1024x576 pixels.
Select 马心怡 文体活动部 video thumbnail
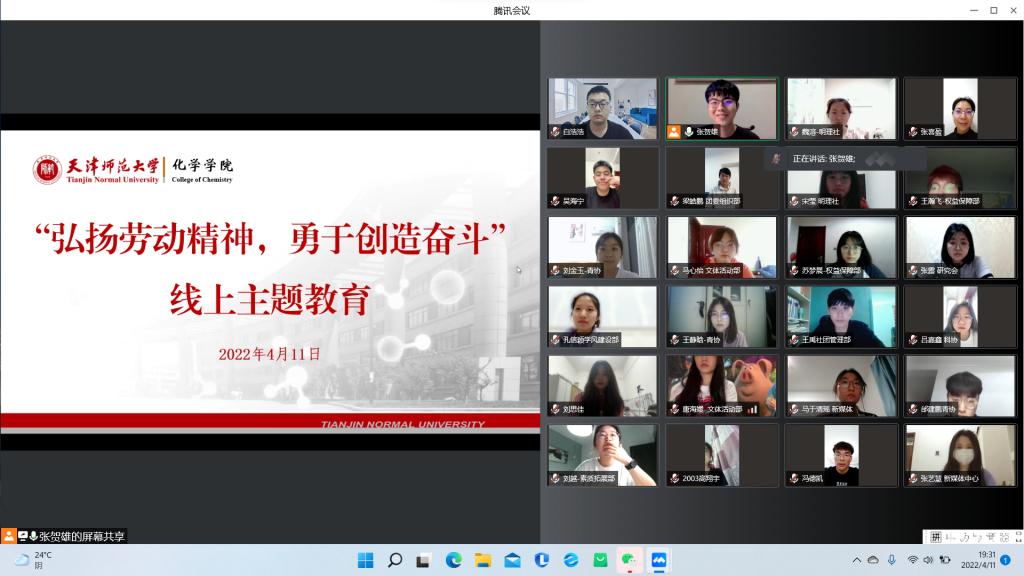click(x=722, y=247)
